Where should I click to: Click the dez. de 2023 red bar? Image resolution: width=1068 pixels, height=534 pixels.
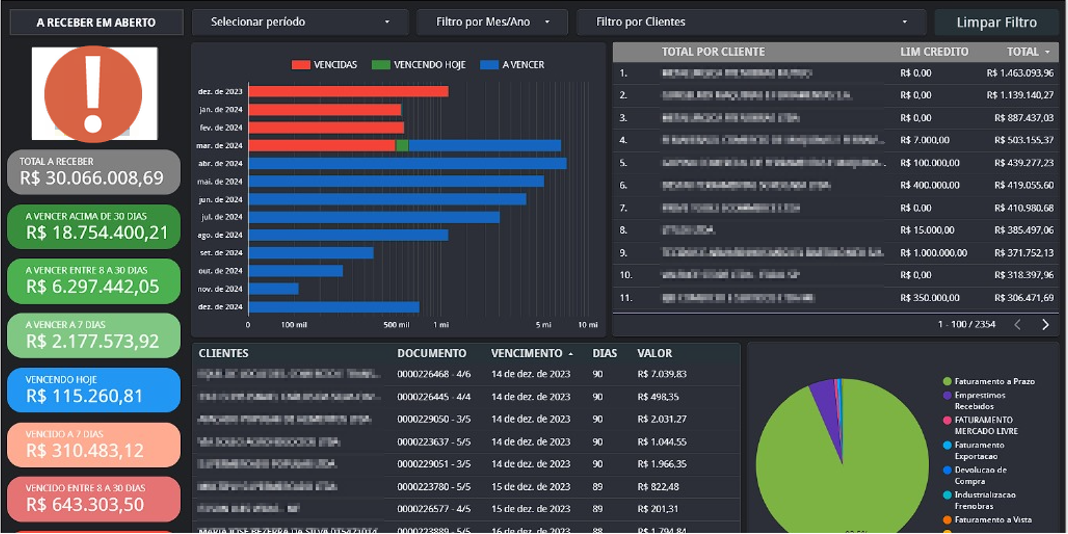[x=348, y=91]
